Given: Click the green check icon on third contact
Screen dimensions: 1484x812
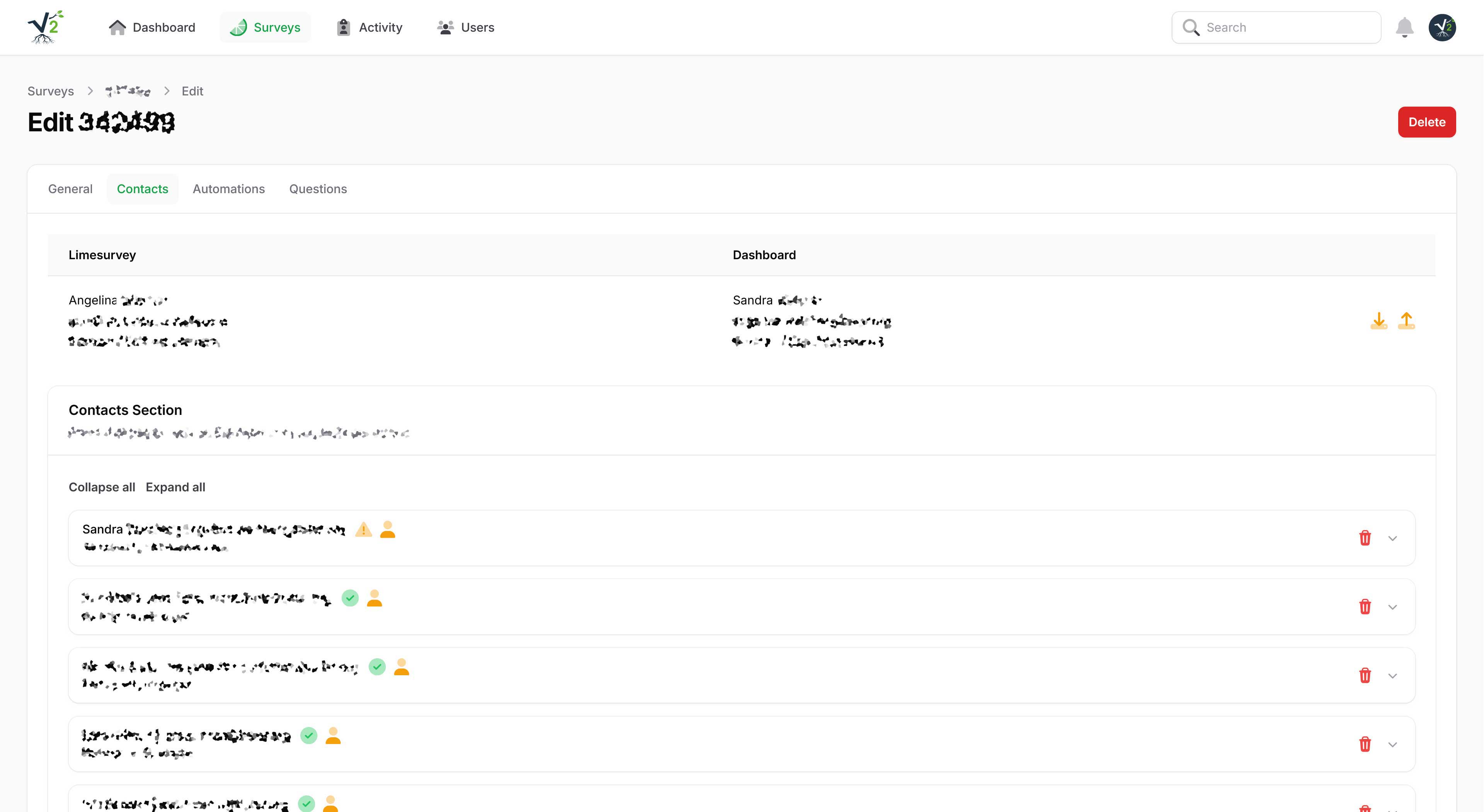Looking at the screenshot, I should (x=377, y=667).
